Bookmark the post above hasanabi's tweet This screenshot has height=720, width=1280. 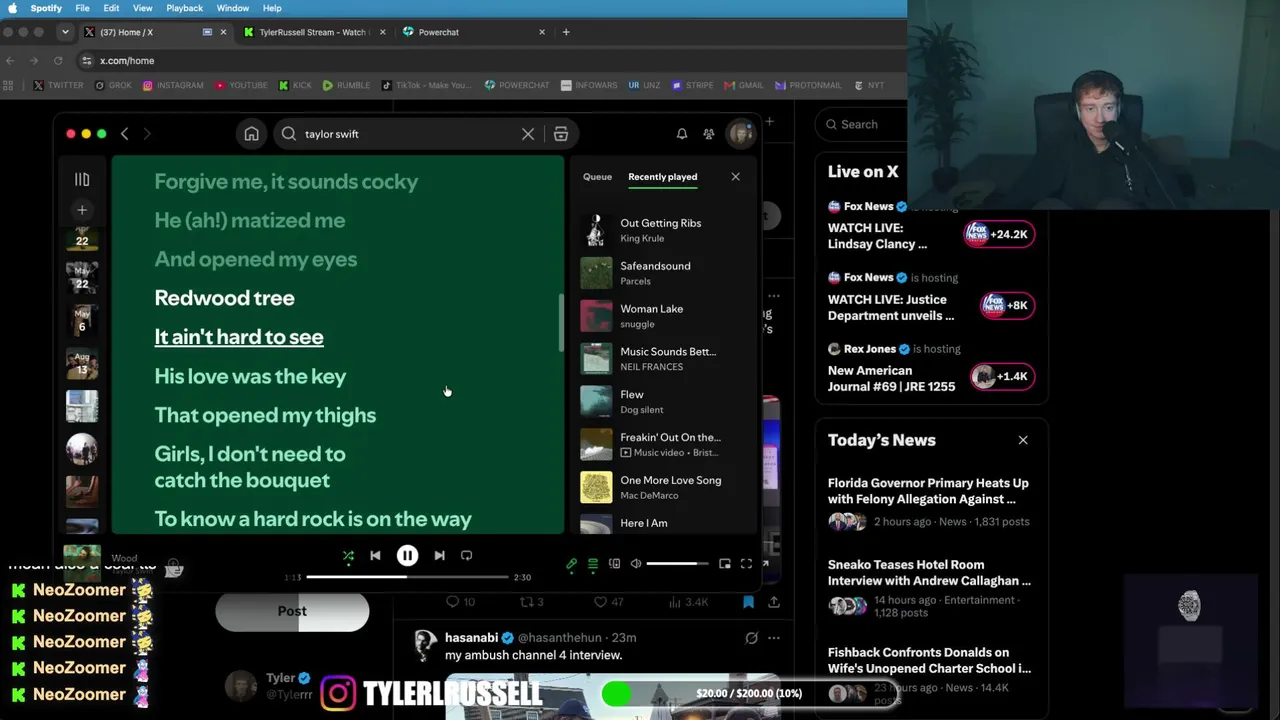[748, 602]
